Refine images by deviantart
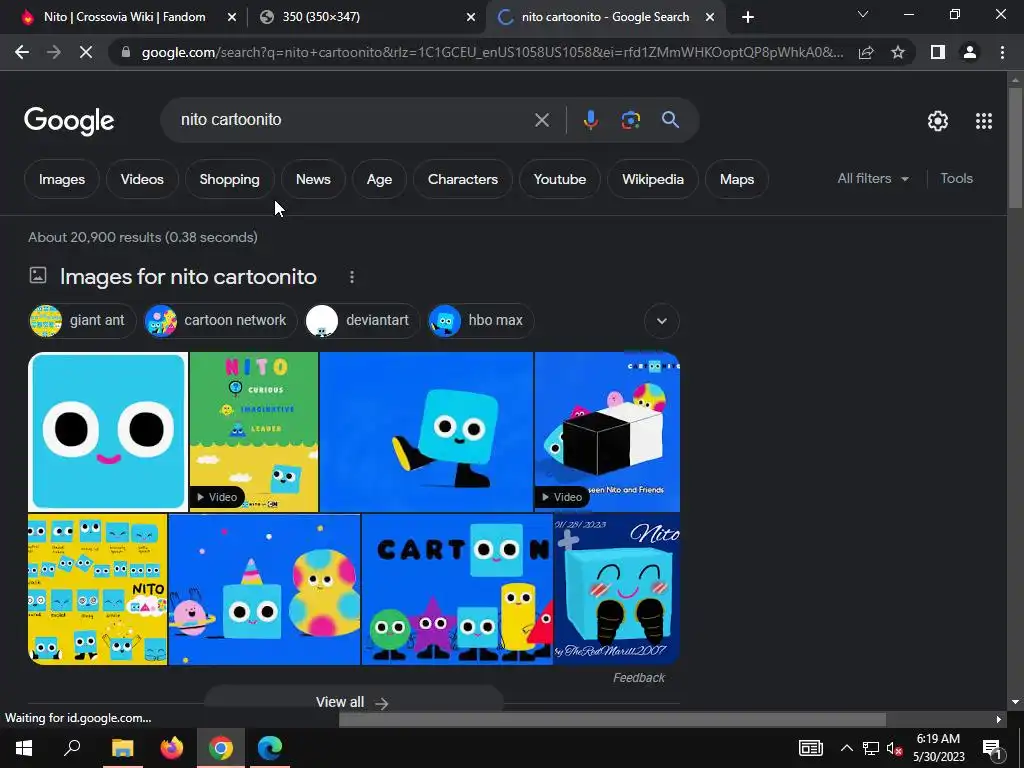This screenshot has width=1024, height=768. click(362, 321)
